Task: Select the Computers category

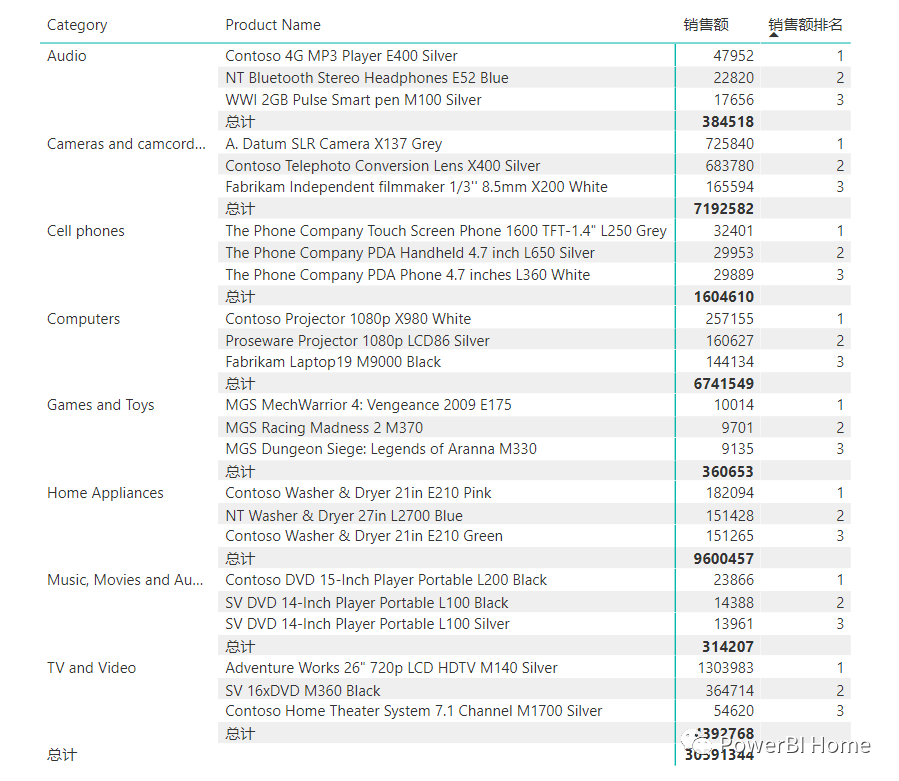Action: pos(84,319)
